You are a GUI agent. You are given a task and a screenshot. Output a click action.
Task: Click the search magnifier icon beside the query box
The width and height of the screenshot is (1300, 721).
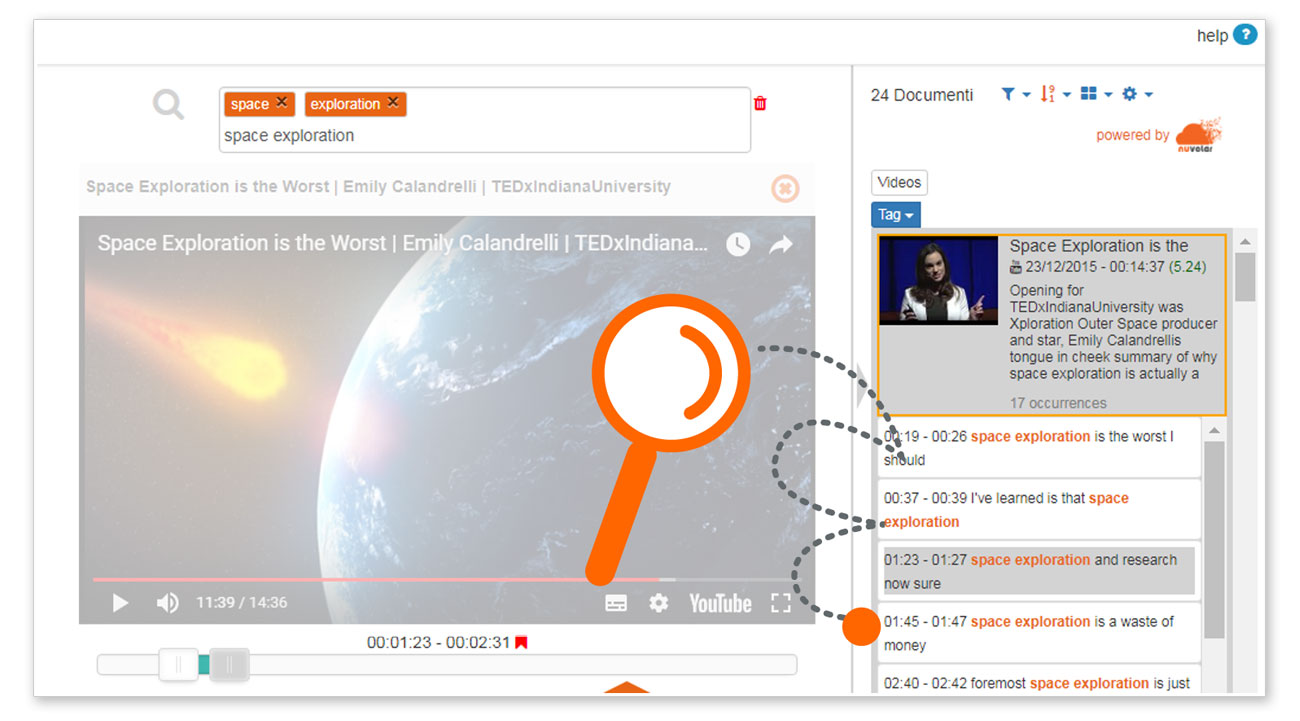[168, 104]
